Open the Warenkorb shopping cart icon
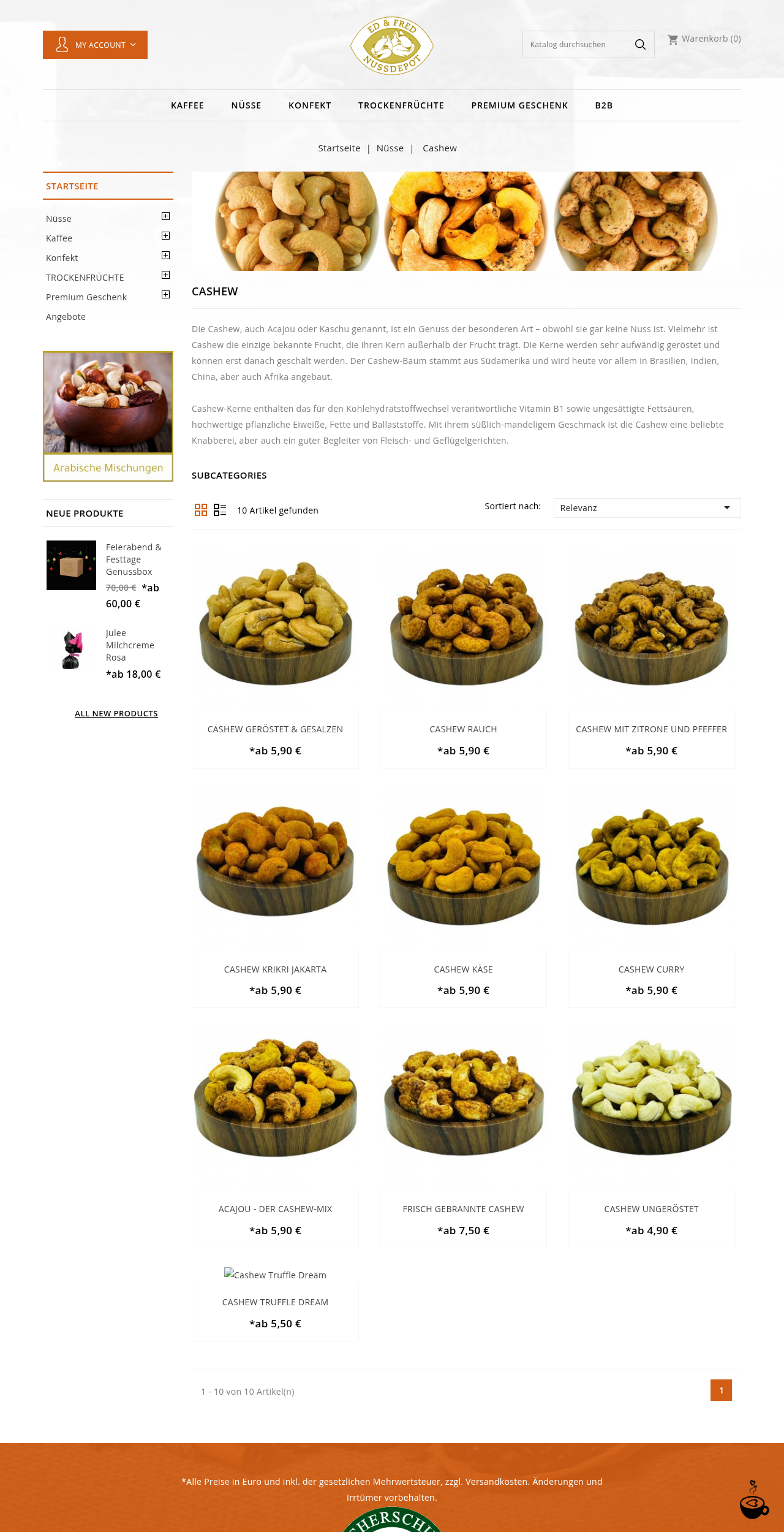The image size is (784, 1532). 673,39
